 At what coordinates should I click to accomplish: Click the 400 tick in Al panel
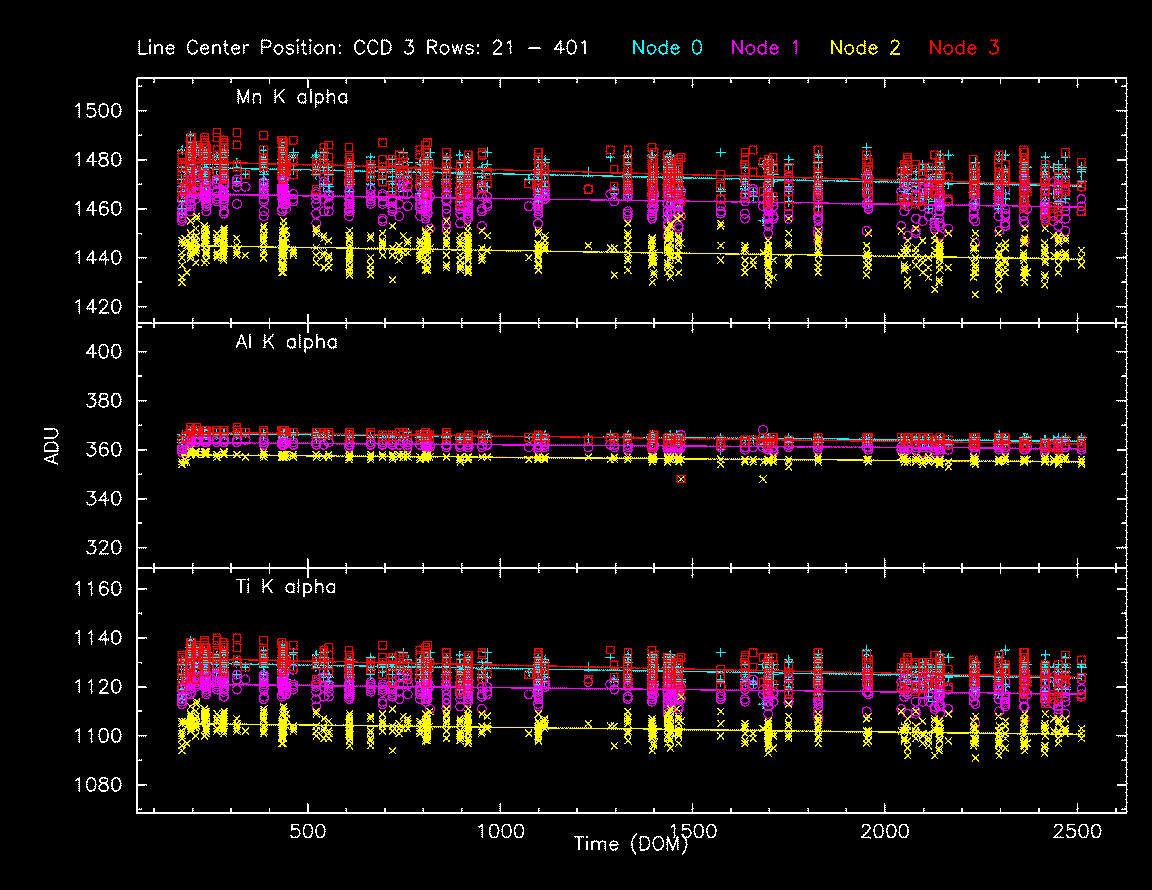coord(105,352)
